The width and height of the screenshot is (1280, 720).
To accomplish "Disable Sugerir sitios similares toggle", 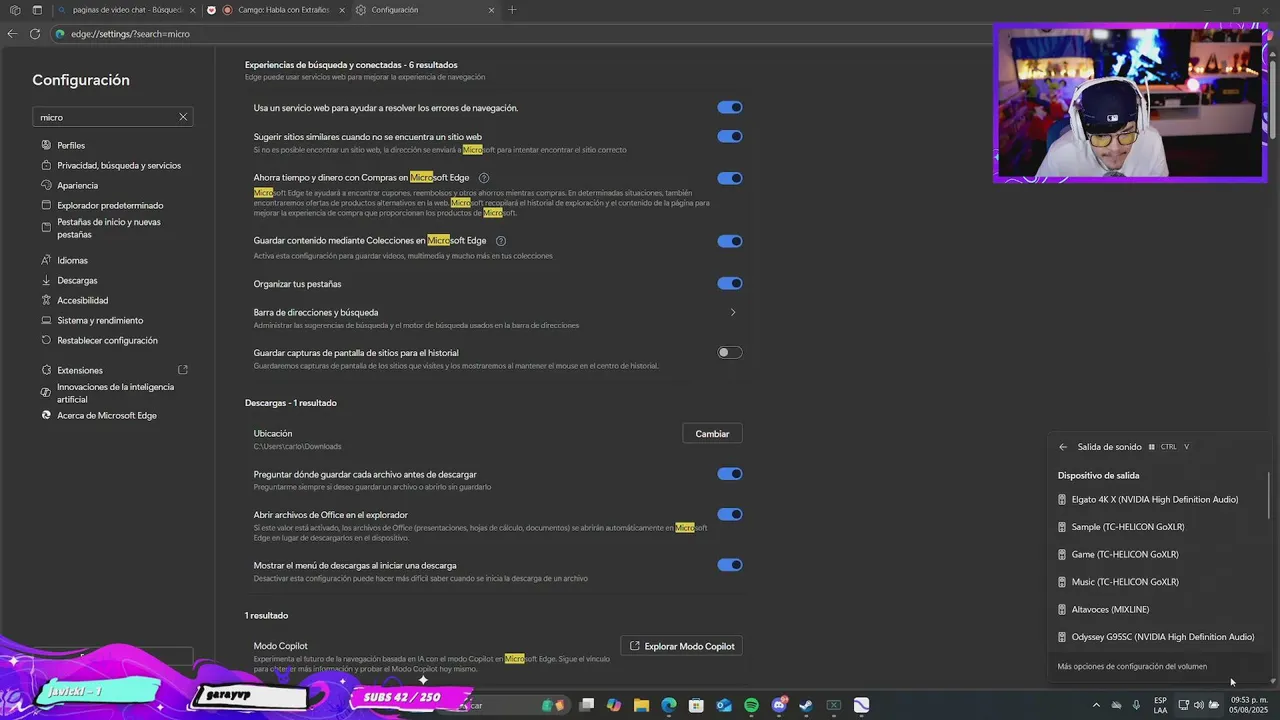I will click(x=730, y=136).
